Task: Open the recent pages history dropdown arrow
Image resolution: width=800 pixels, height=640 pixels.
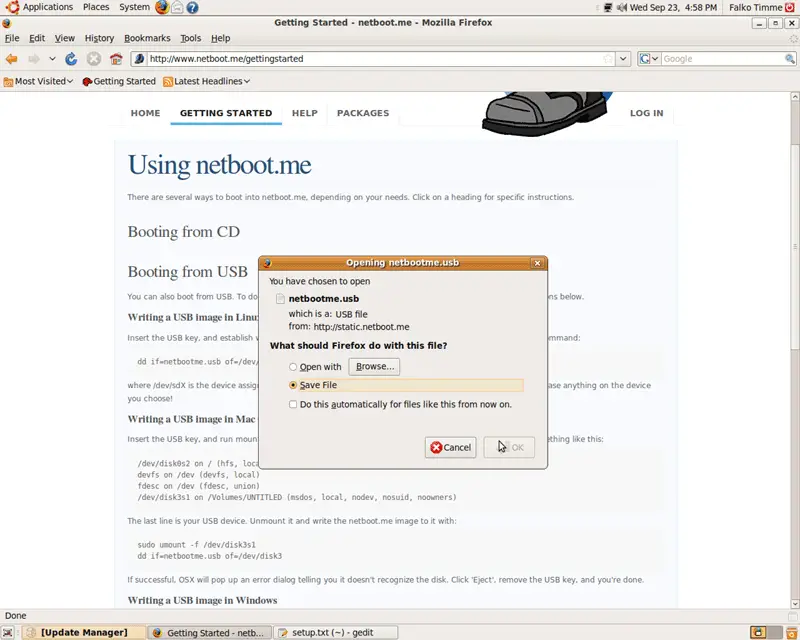Action: pos(52,59)
